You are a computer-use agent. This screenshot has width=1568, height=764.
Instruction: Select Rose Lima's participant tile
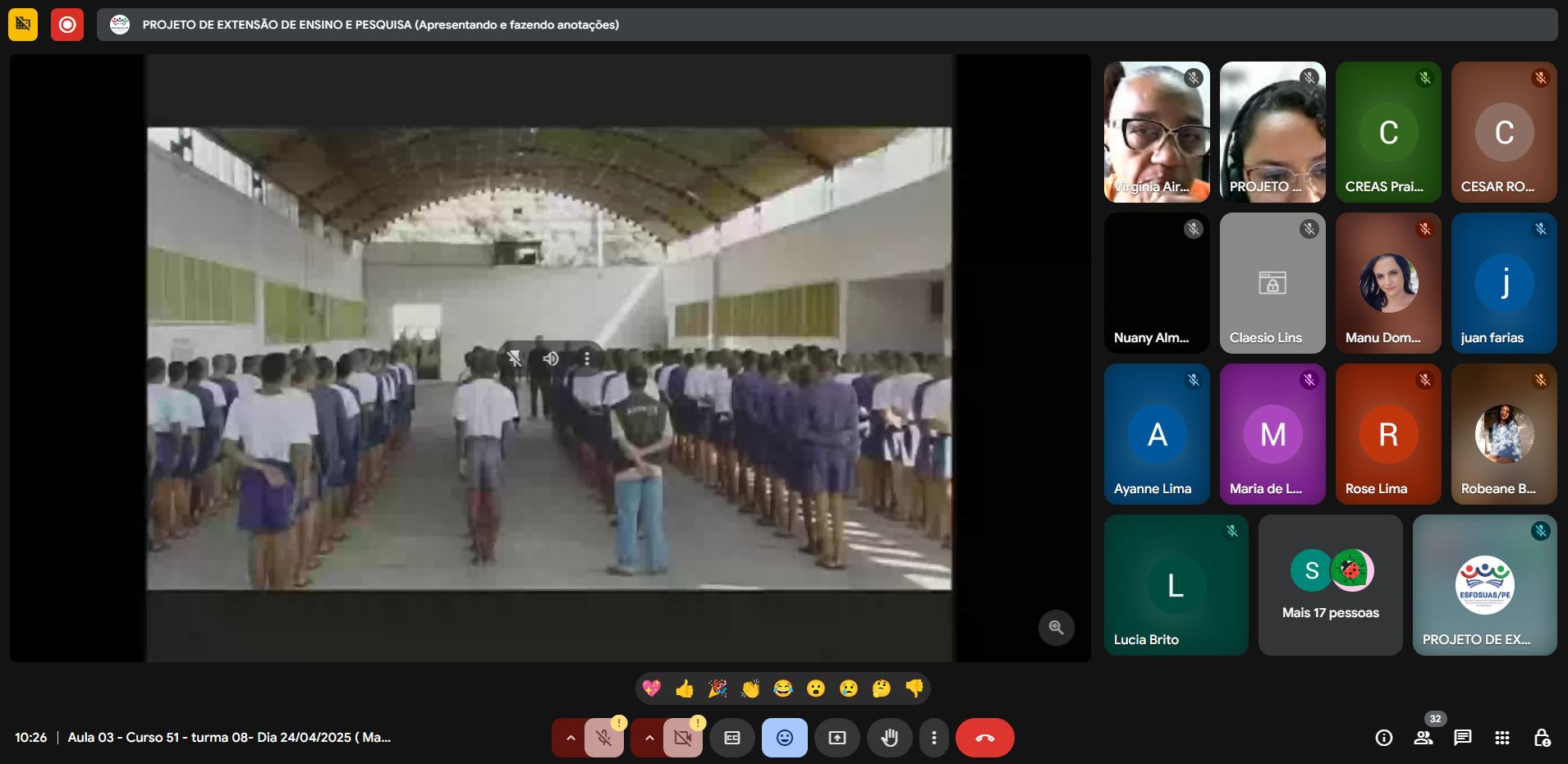coord(1387,434)
